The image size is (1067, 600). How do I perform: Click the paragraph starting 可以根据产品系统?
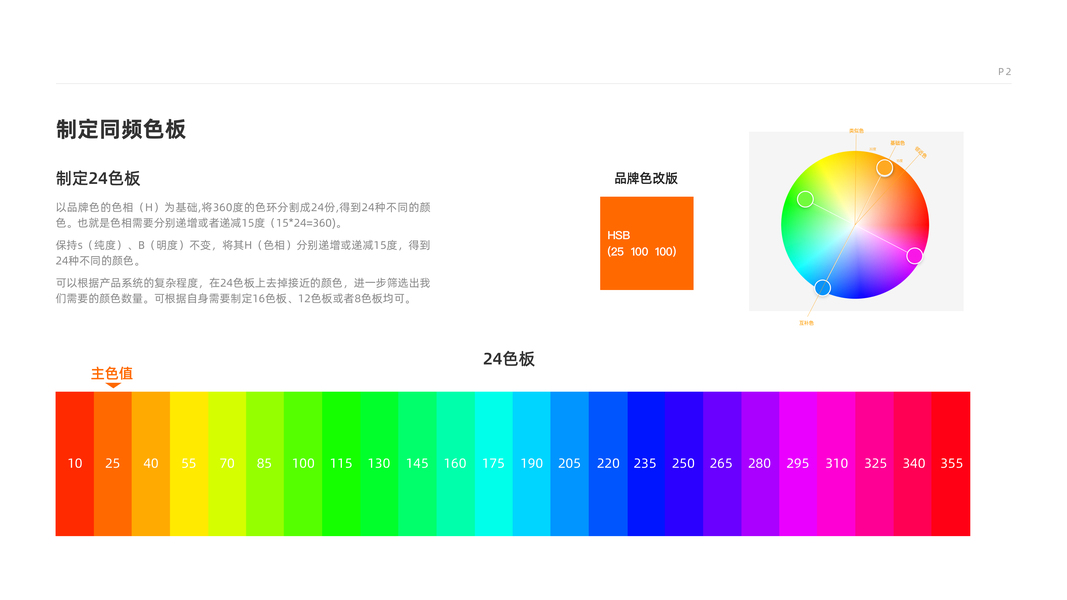tap(243, 290)
